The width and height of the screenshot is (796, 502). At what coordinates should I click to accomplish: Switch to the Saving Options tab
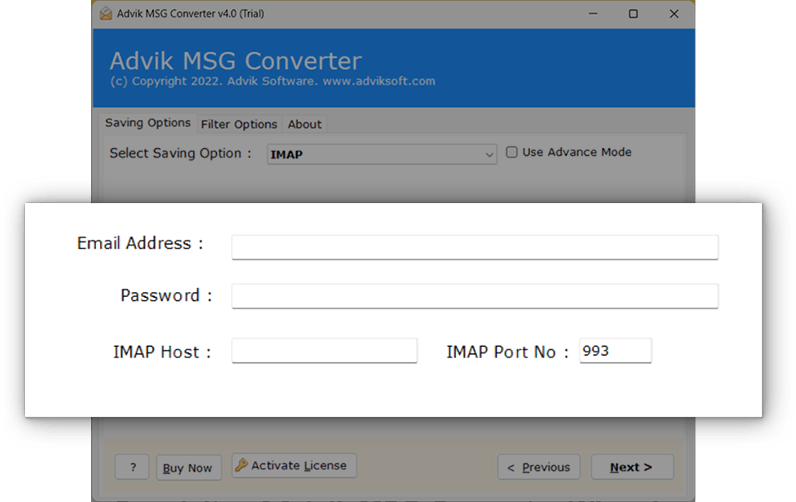coord(148,123)
